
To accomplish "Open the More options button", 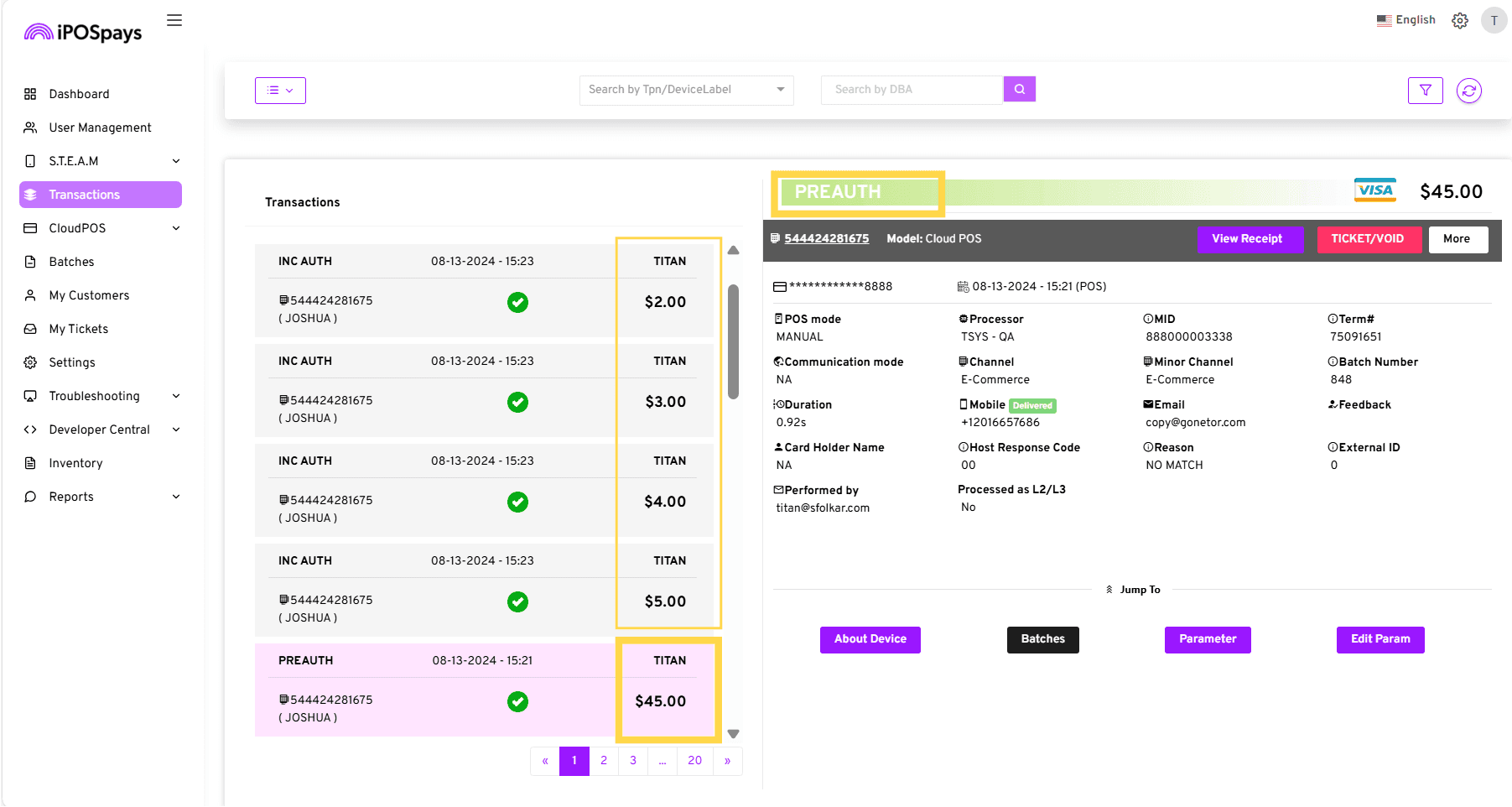I will [1458, 239].
